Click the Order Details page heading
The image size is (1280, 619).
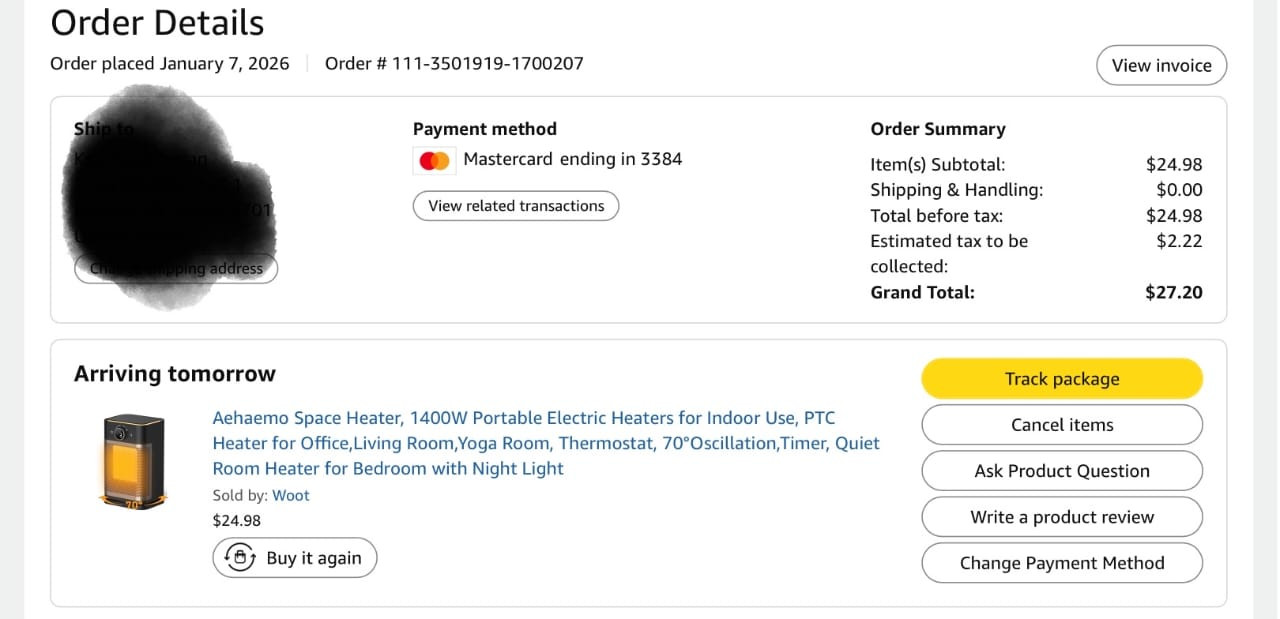pos(157,23)
